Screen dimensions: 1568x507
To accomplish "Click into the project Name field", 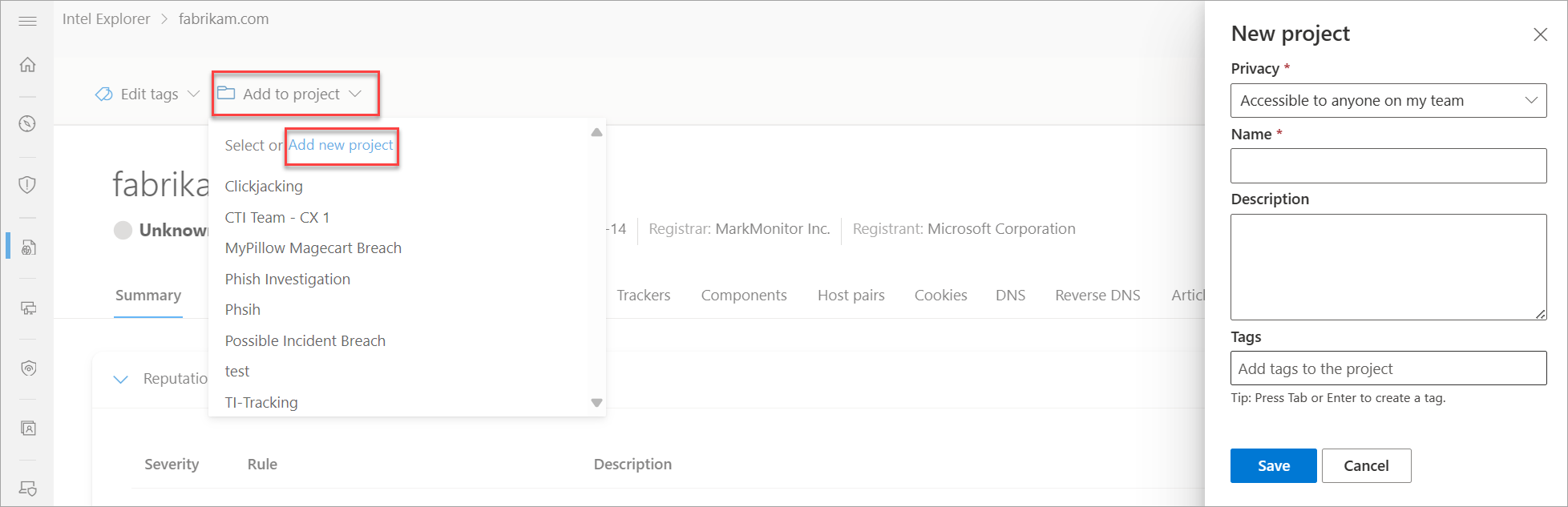I will pyautogui.click(x=1388, y=166).
